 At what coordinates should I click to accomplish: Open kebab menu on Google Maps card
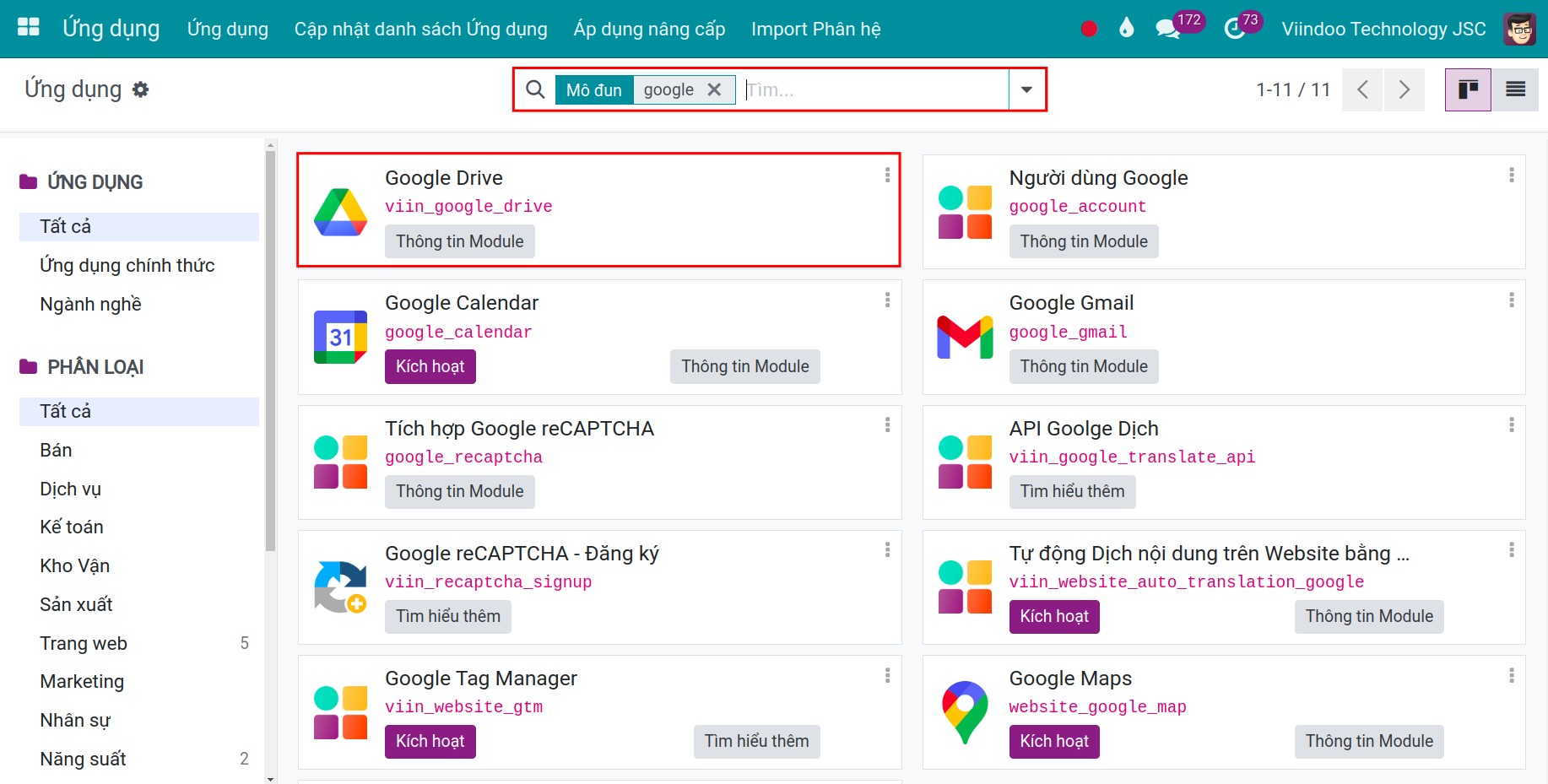pyautogui.click(x=1511, y=675)
